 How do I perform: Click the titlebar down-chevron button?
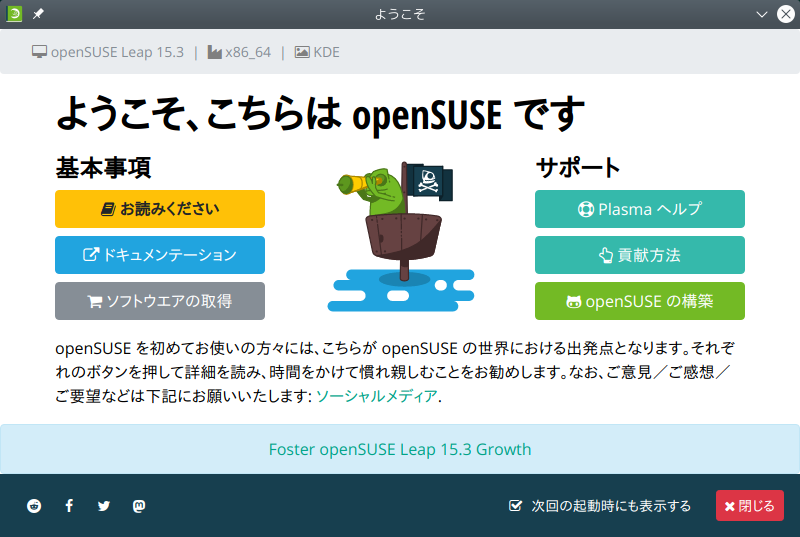[762, 14]
